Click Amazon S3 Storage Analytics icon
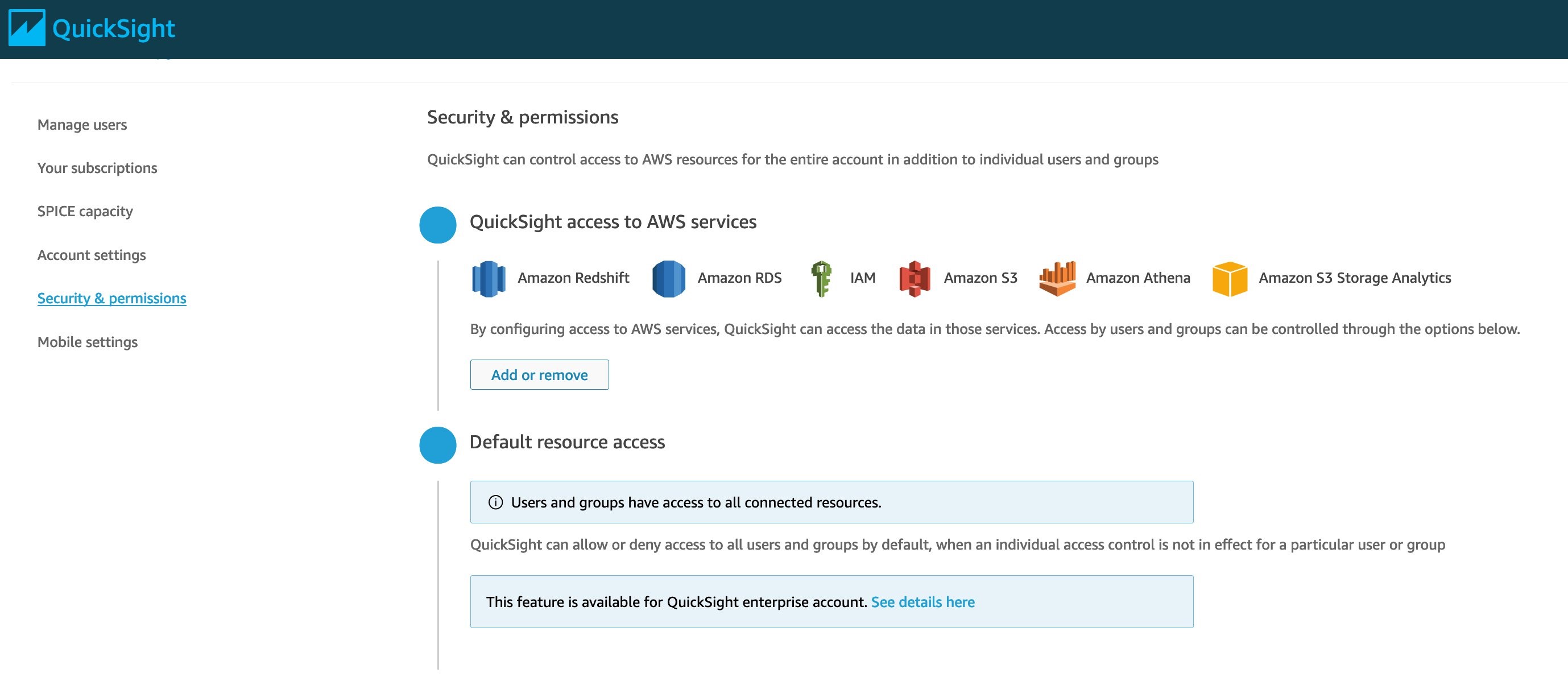Screen dimensions: 1568x685 coord(1230,278)
